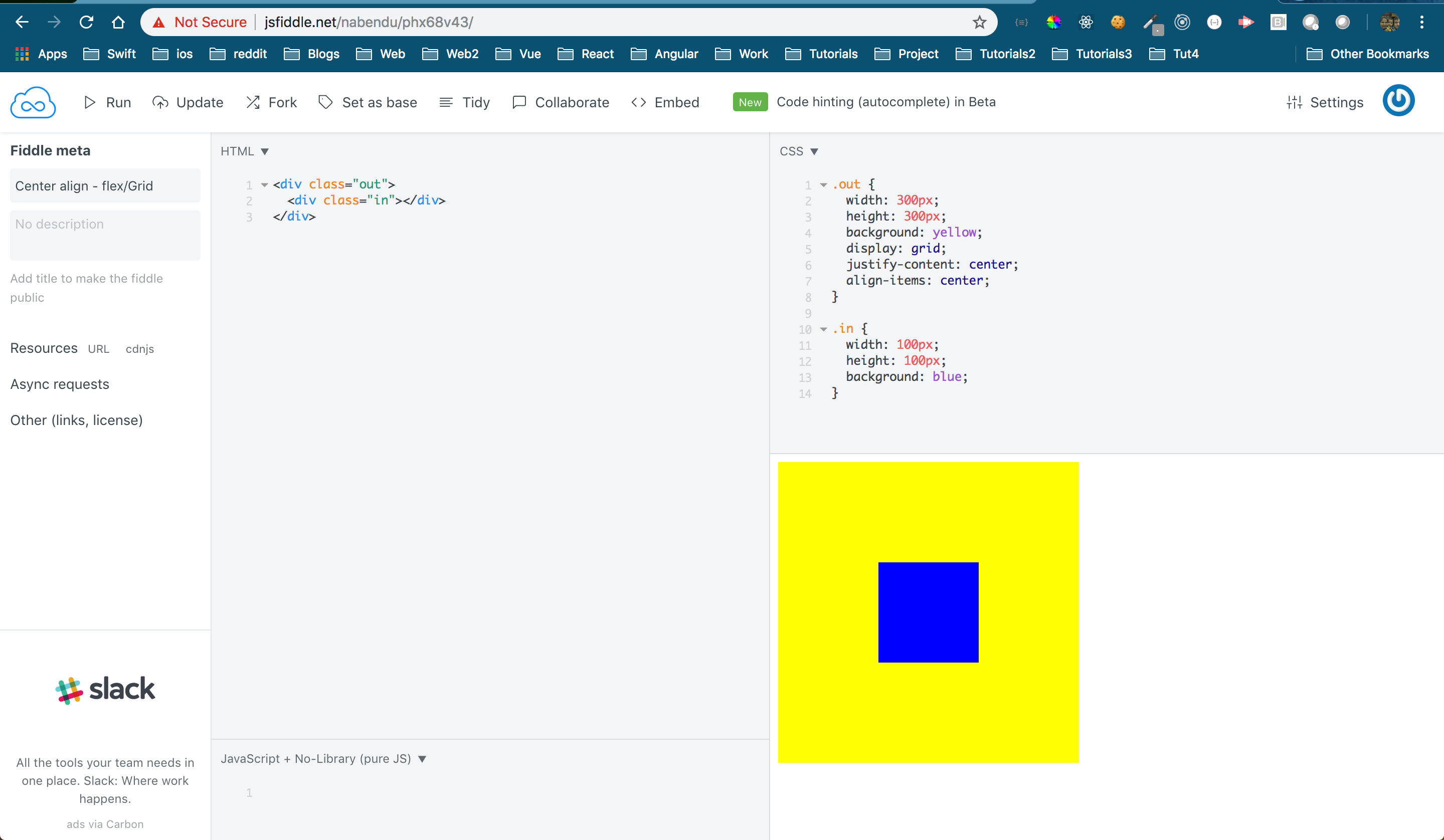
Task: Open Settings sliders icon
Action: point(1295,103)
